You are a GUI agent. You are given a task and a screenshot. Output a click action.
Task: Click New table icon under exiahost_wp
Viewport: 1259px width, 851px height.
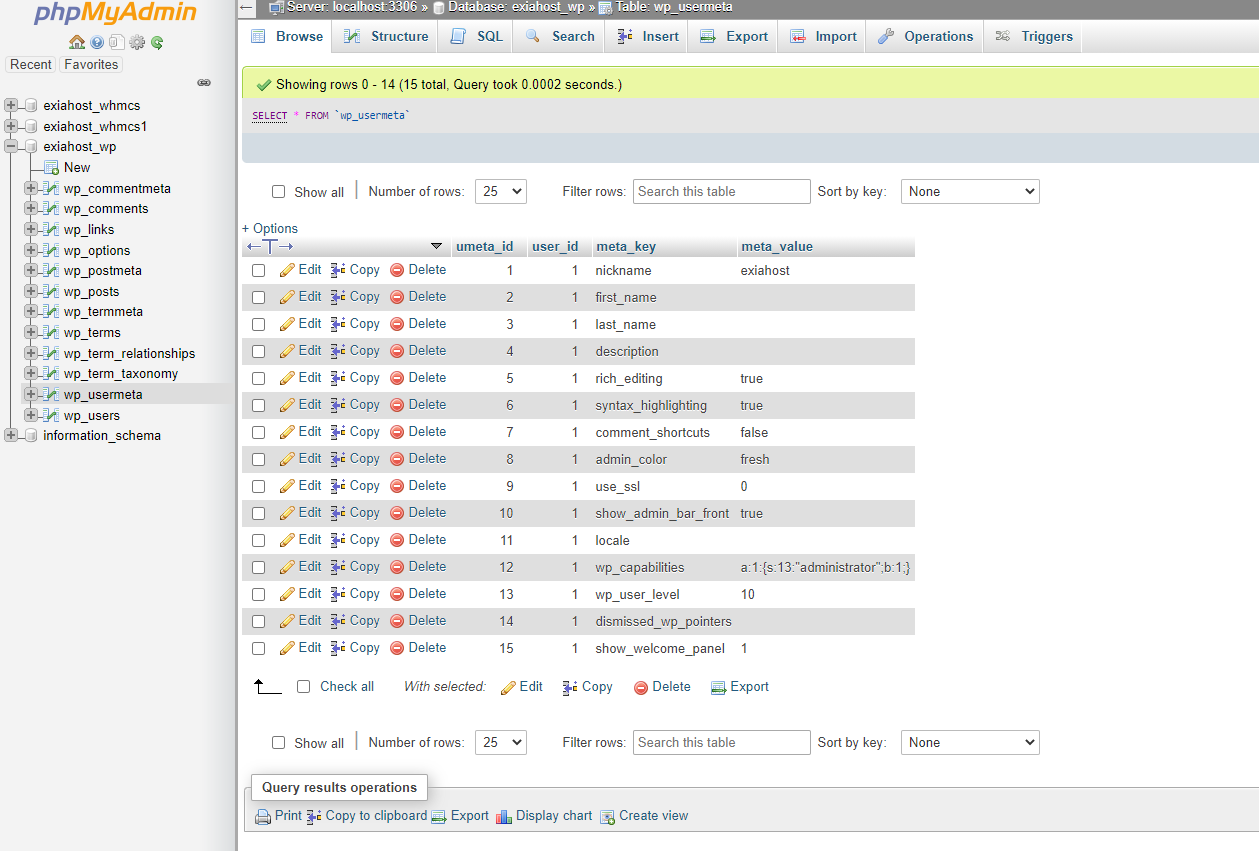pos(51,168)
